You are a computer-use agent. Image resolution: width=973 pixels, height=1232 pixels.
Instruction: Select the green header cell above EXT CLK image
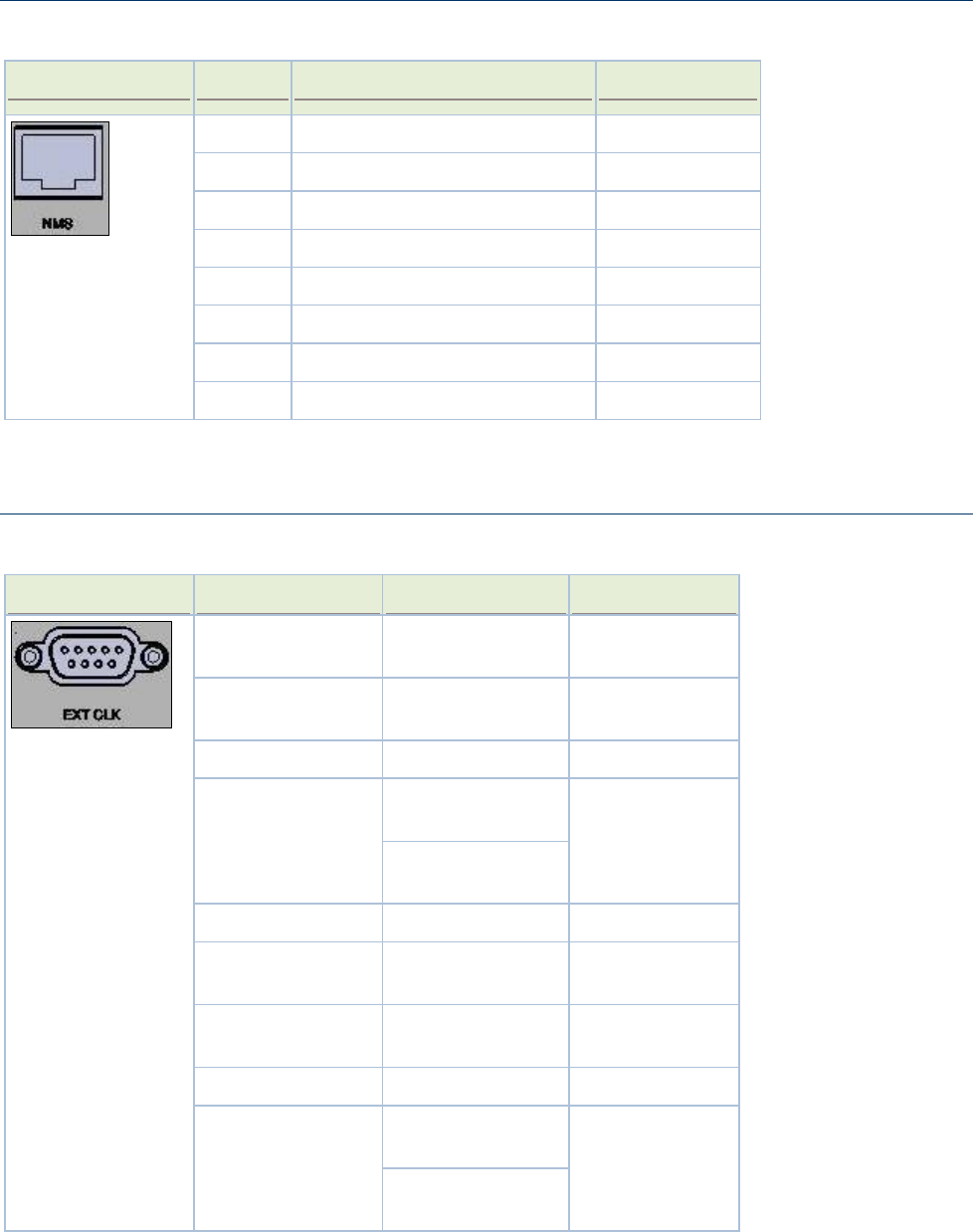(x=99, y=594)
